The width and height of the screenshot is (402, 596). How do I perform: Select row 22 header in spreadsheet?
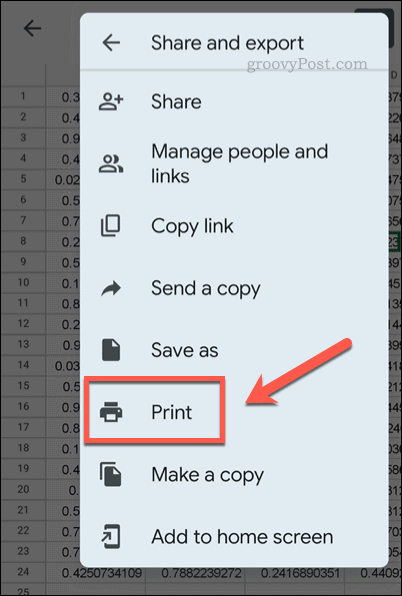point(23,531)
